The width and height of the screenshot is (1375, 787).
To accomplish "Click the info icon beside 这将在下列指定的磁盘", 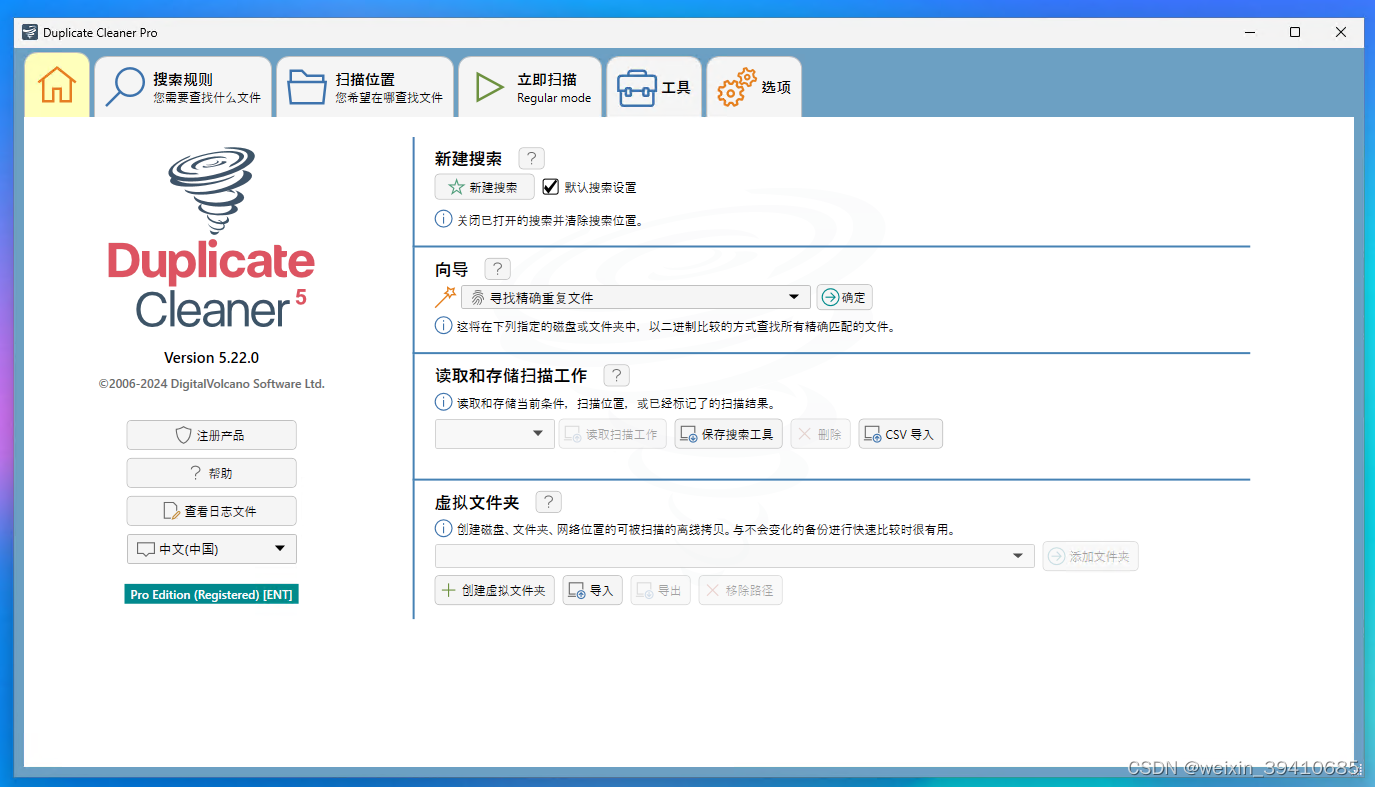I will (443, 325).
